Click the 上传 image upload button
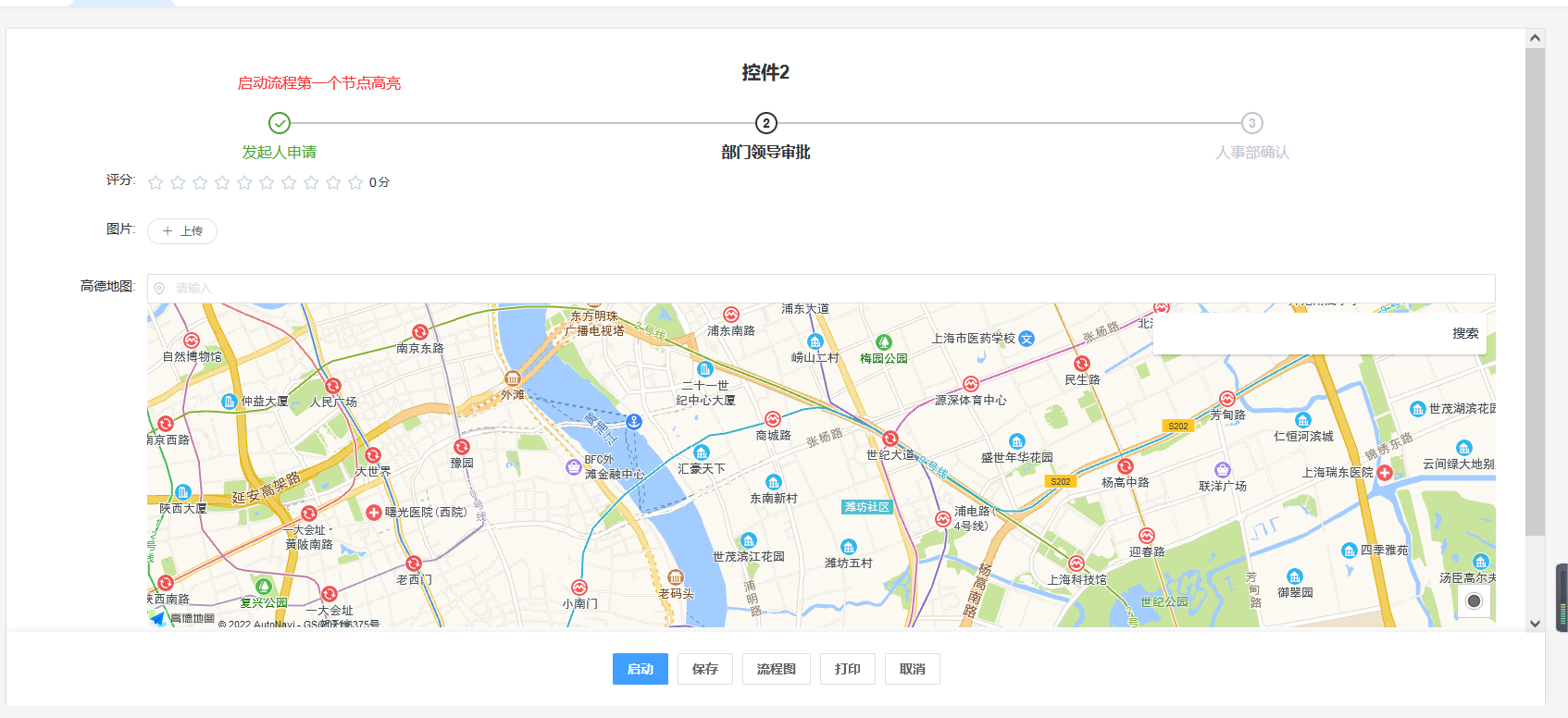Image resolution: width=1568 pixels, height=718 pixels. (x=182, y=231)
